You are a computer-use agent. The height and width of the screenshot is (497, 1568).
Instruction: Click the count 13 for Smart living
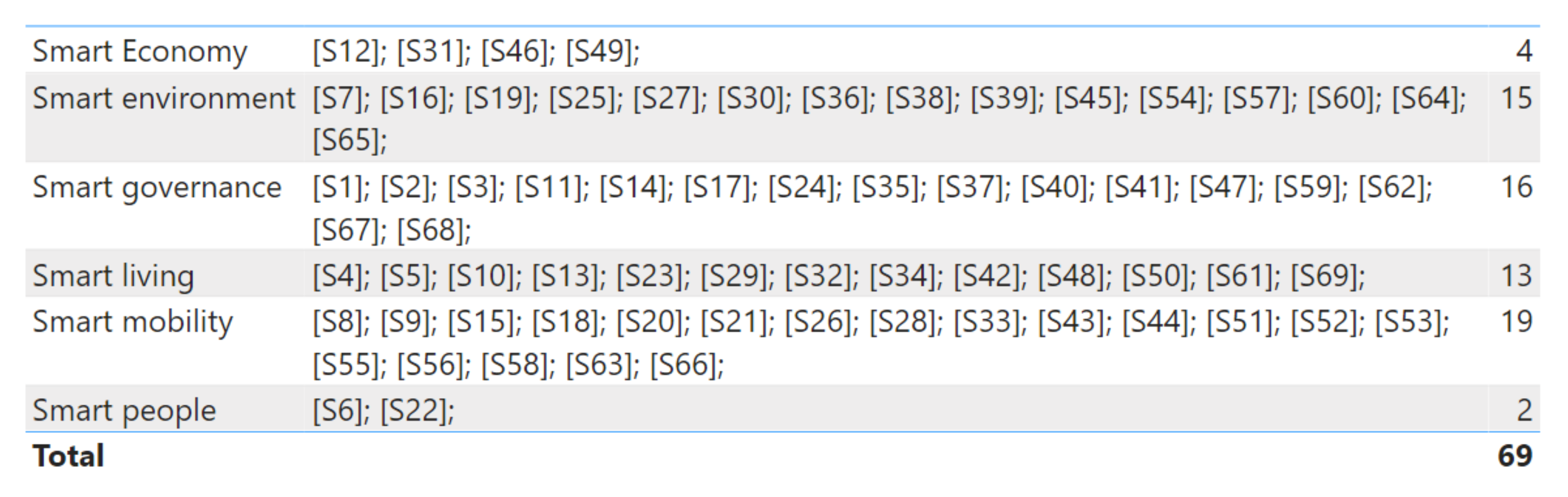pos(1516,276)
